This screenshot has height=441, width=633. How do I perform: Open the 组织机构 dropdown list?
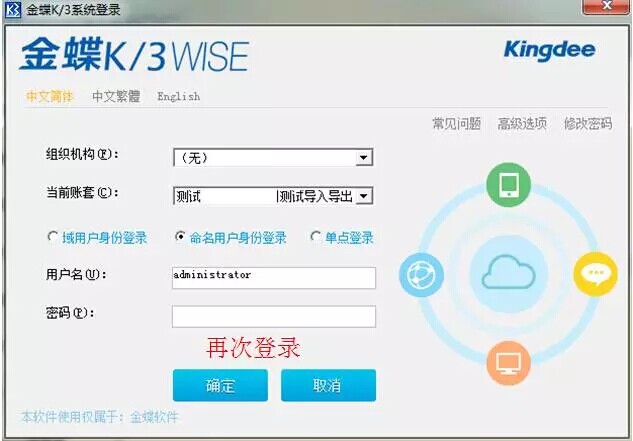363,158
